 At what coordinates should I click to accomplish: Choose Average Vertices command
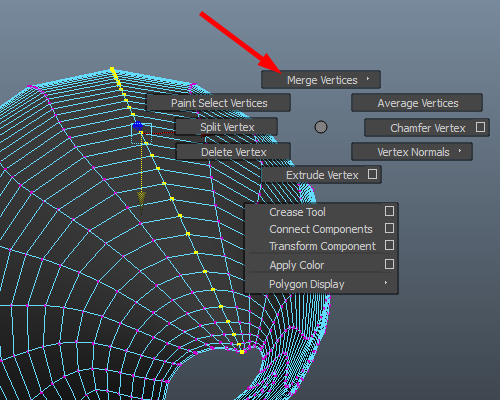coord(417,103)
